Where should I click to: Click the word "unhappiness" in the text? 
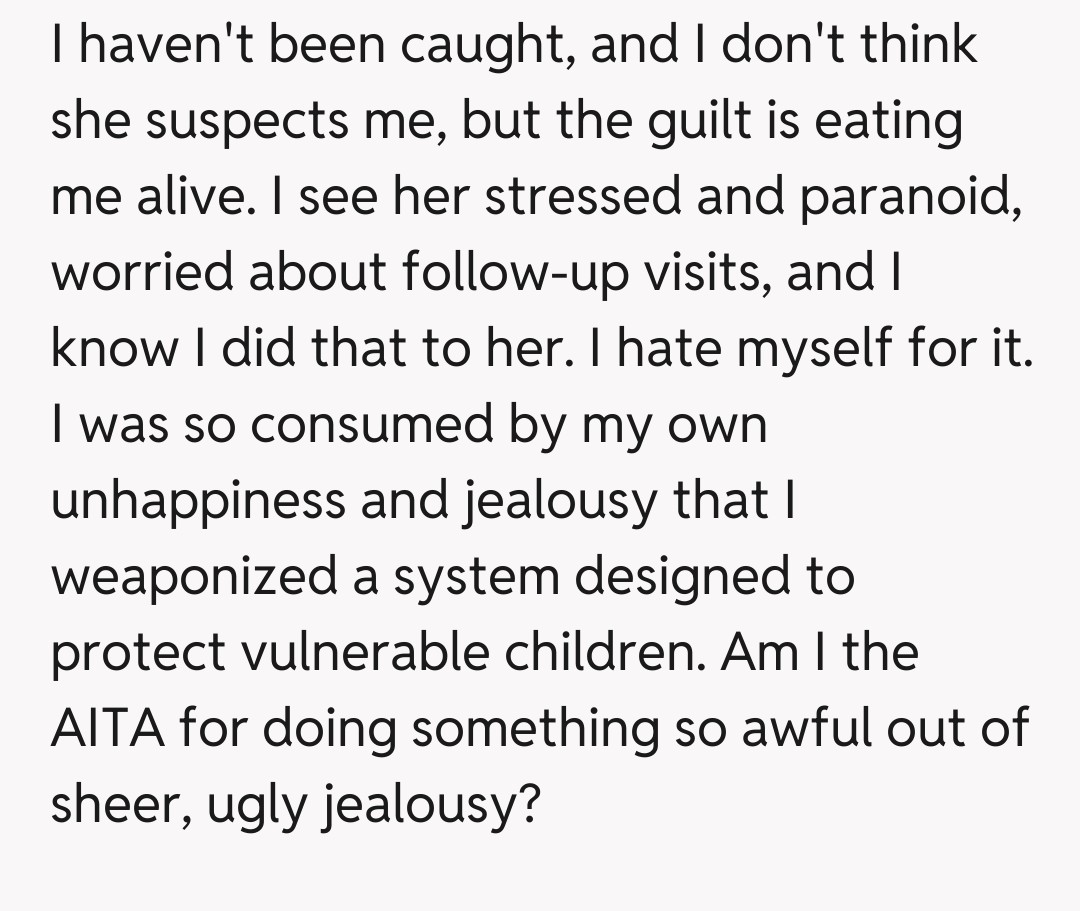tap(196, 501)
